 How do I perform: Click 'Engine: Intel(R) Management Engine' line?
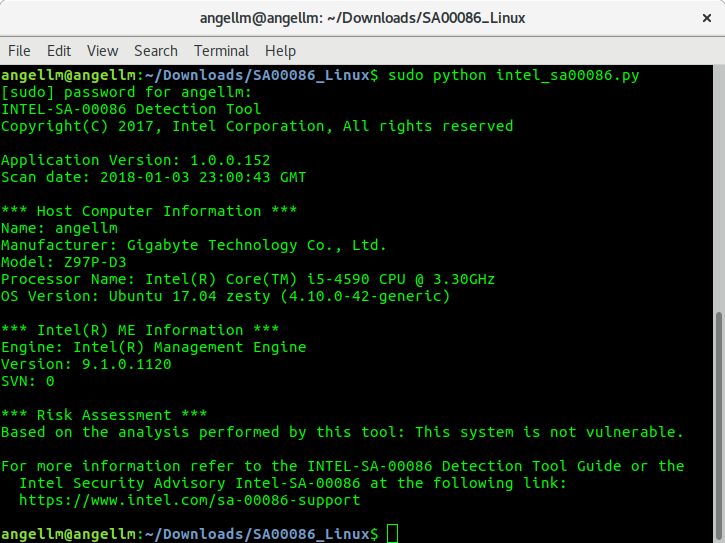tap(154, 347)
